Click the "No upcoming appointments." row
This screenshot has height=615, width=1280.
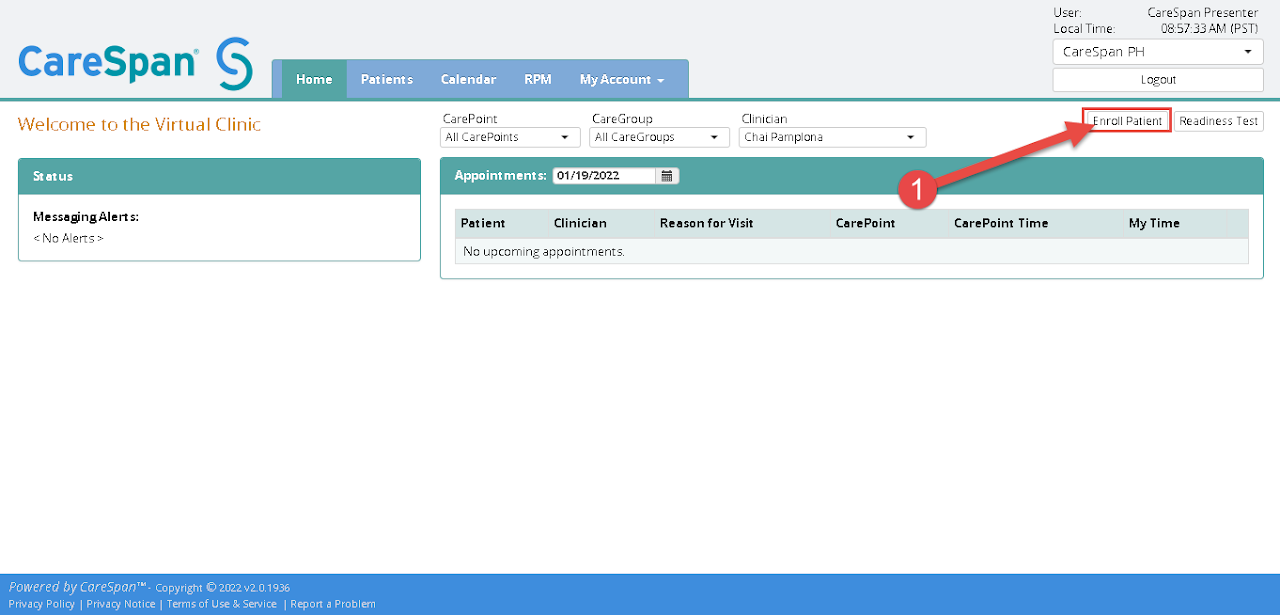[x=852, y=251]
